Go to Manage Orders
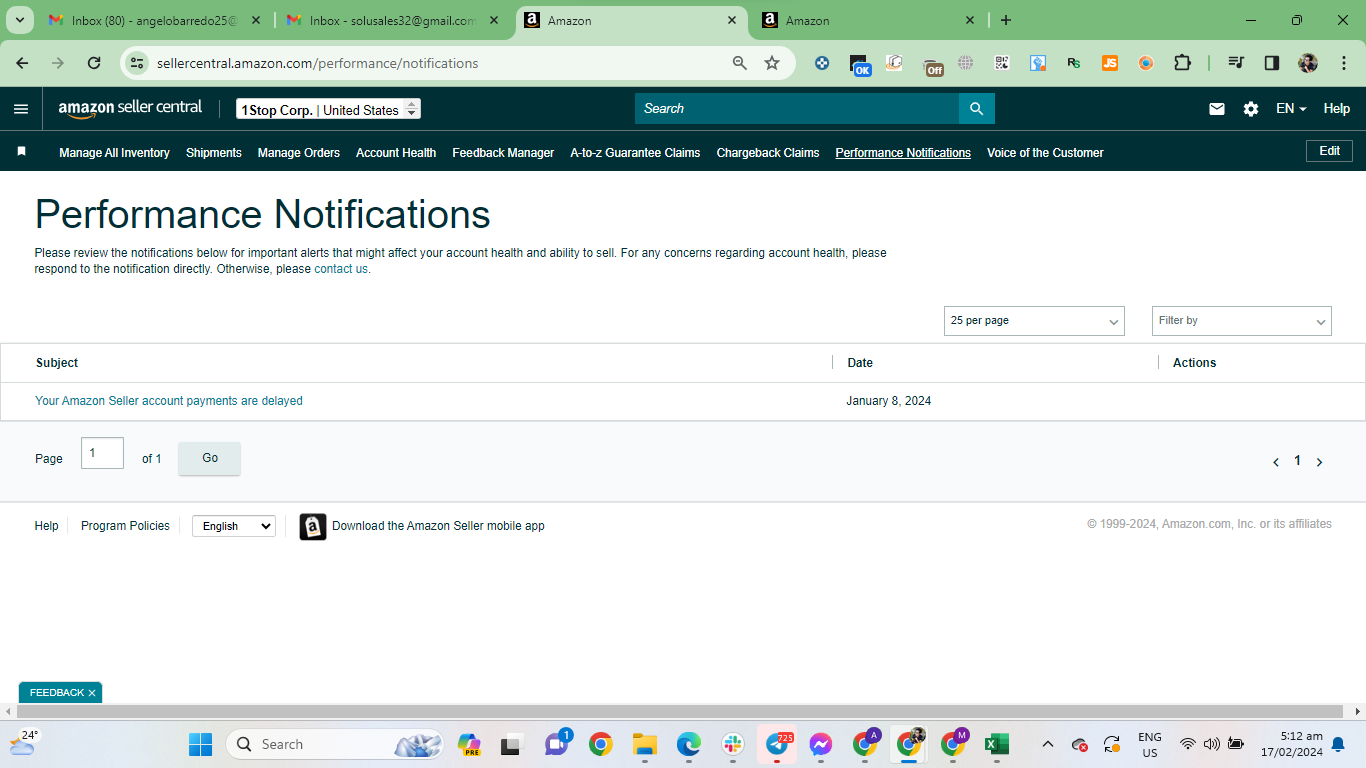Screen dimensions: 1366x768 [x=299, y=153]
